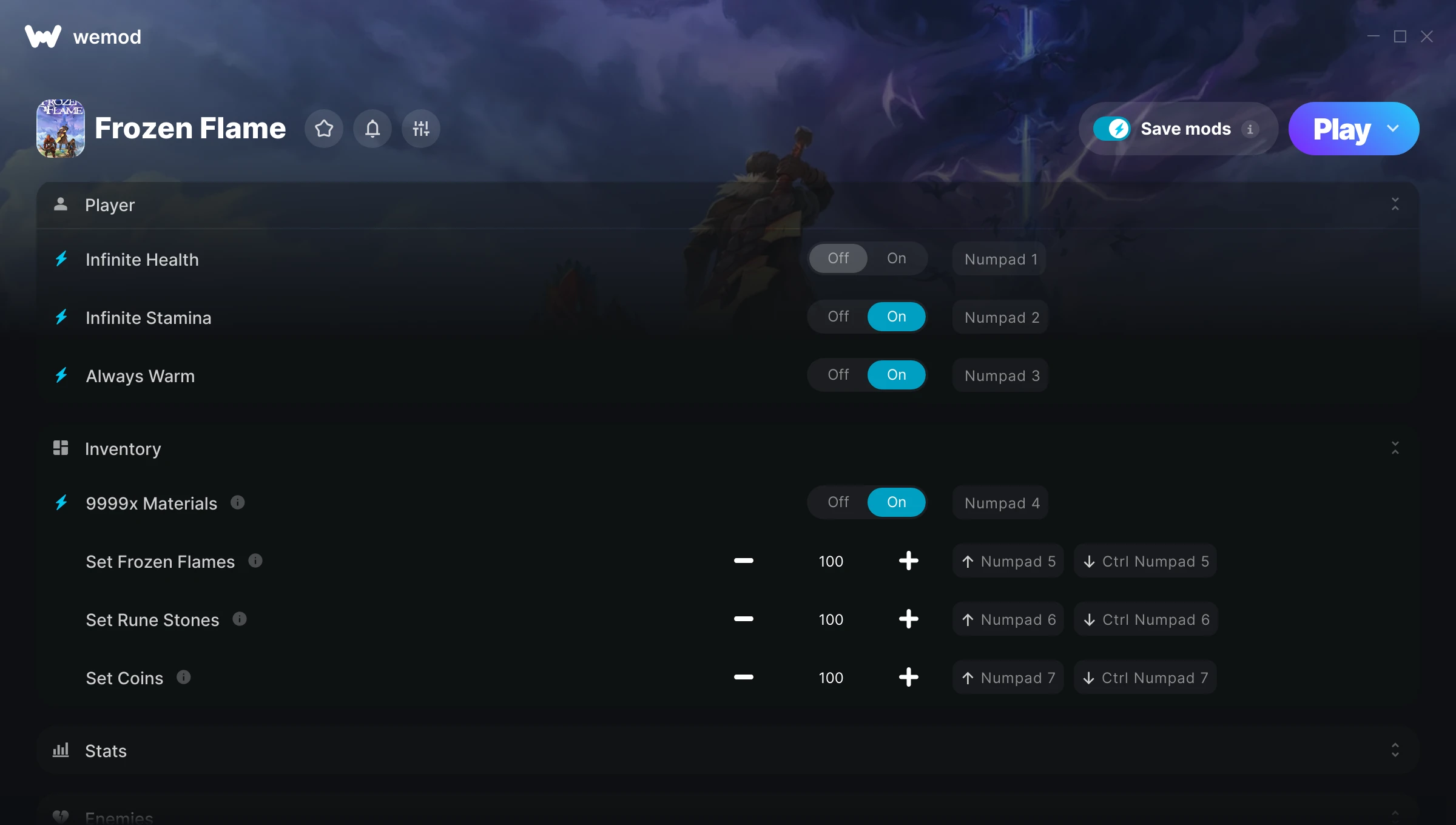Turn on Infinite Health
Image resolution: width=1456 pixels, height=825 pixels.
point(897,258)
